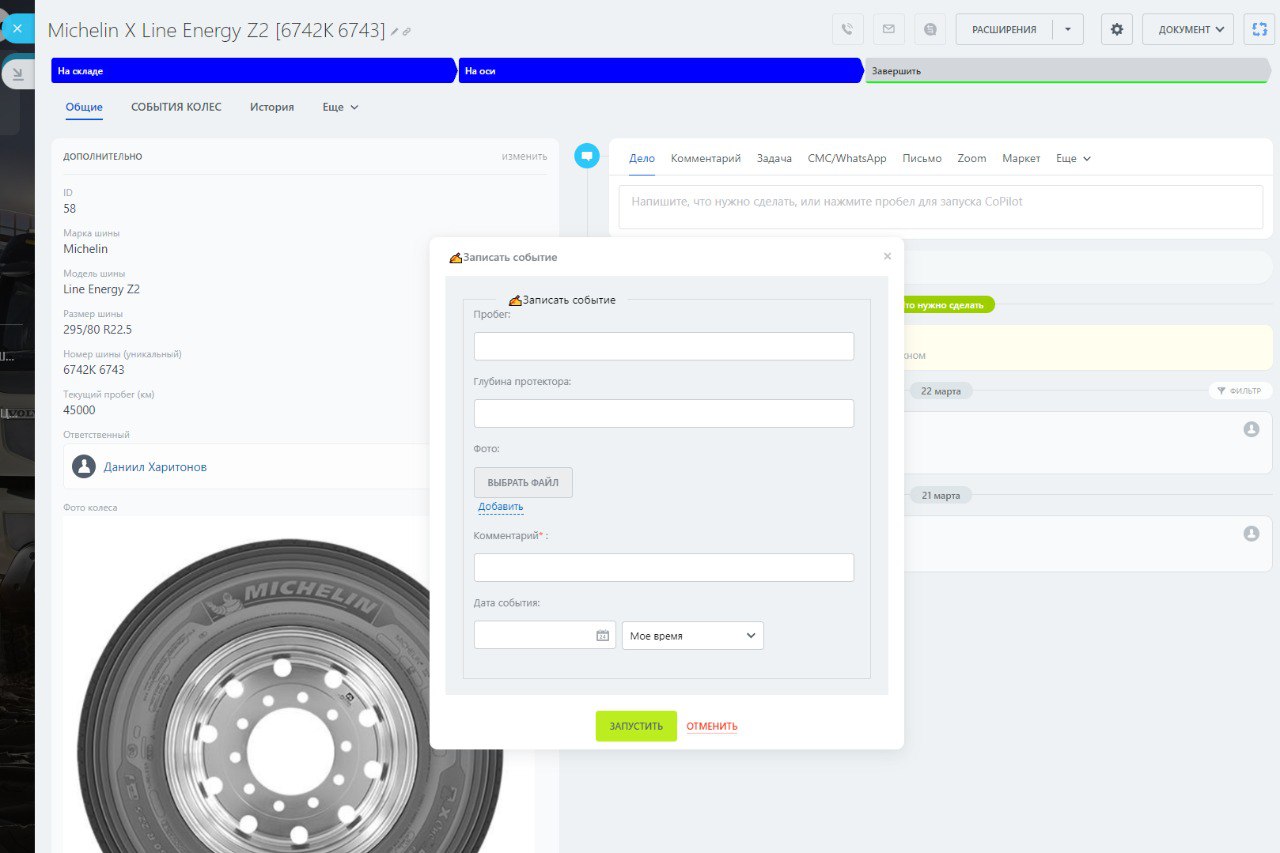Click the Michelin brand value

point(86,249)
